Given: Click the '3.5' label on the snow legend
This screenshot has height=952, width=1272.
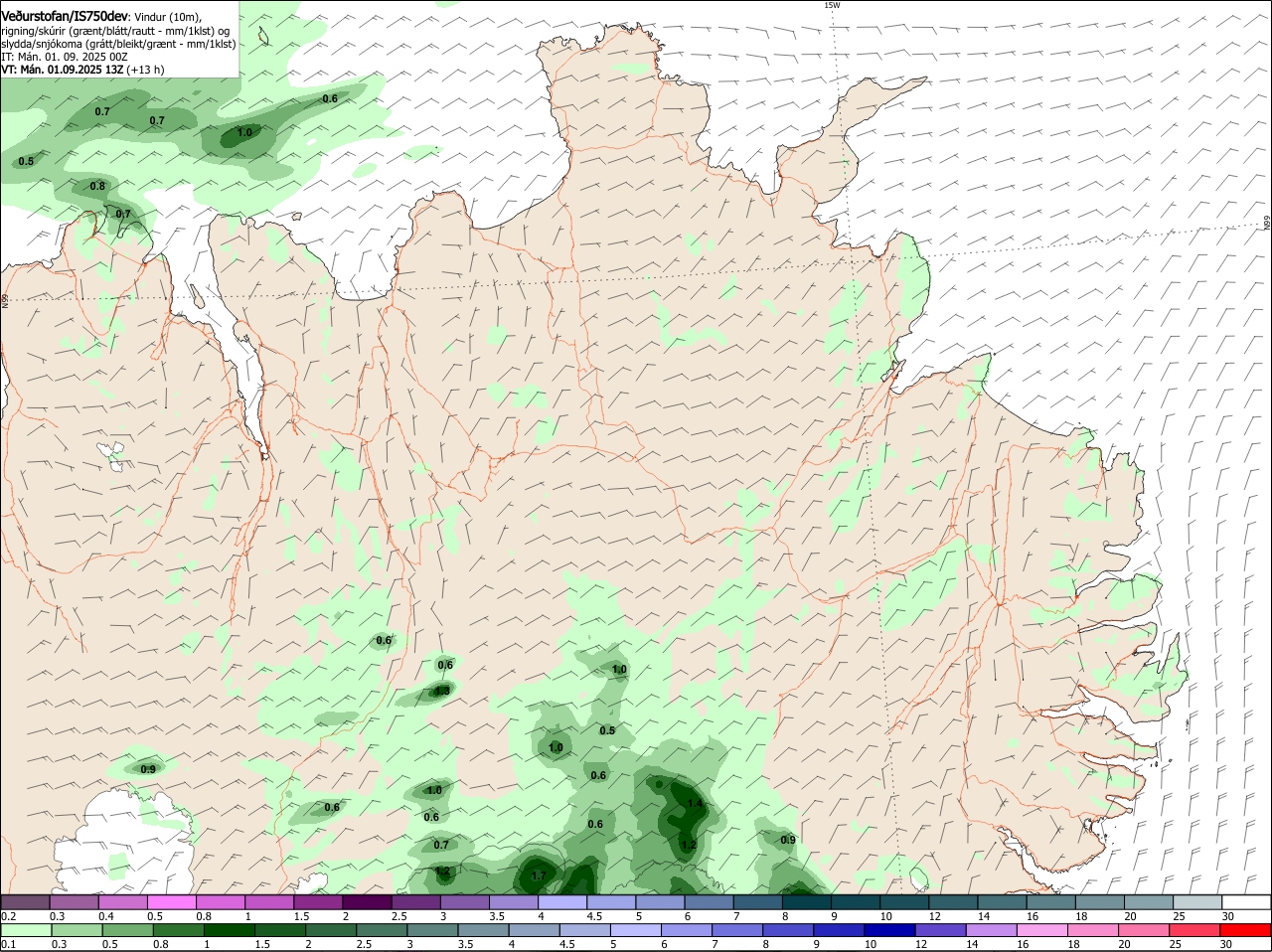Looking at the screenshot, I should [497, 915].
